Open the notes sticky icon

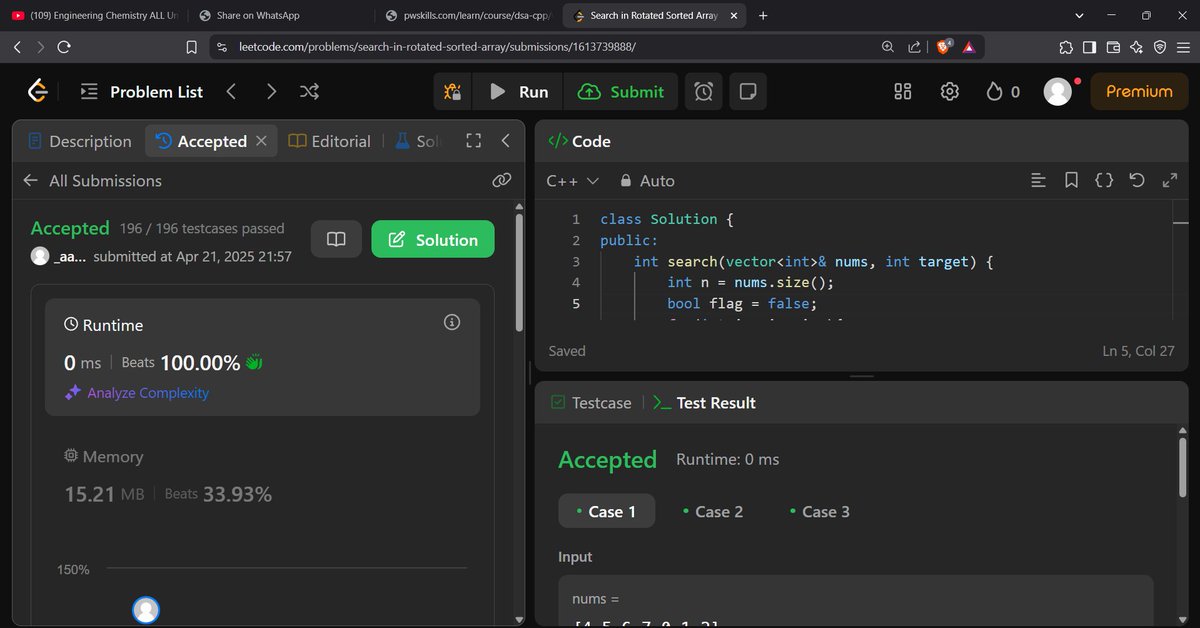[747, 92]
